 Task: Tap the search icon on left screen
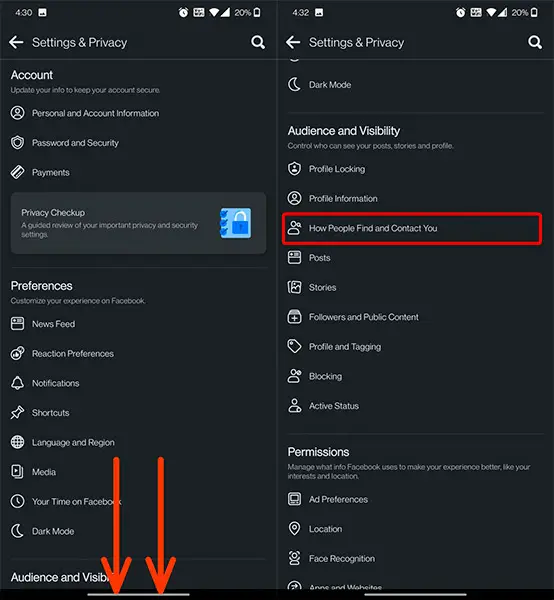[x=258, y=42]
